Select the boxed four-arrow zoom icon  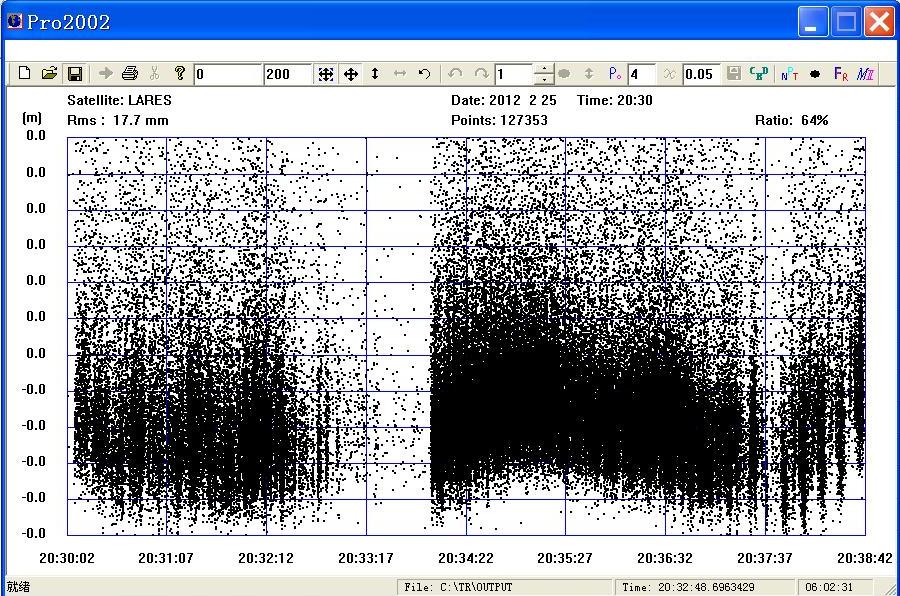pos(325,74)
